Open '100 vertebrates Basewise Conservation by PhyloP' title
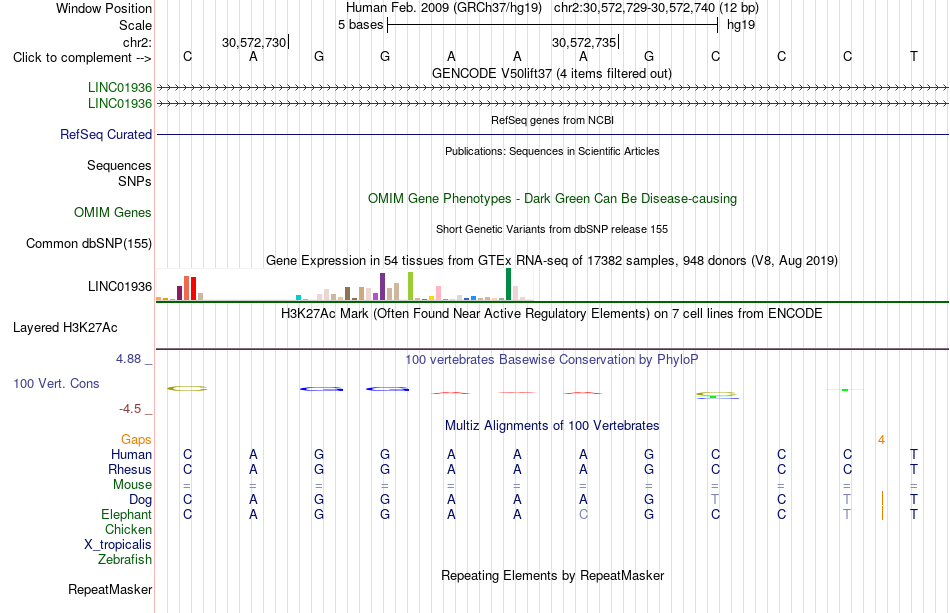 point(552,359)
